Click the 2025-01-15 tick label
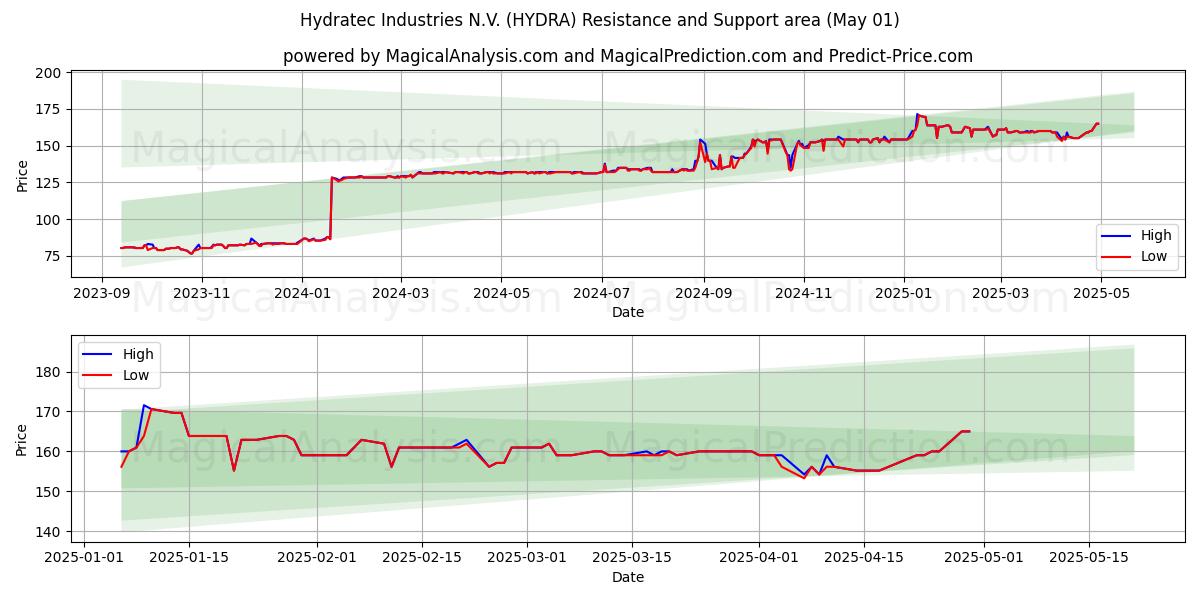This screenshot has width=1200, height=600. [x=189, y=557]
